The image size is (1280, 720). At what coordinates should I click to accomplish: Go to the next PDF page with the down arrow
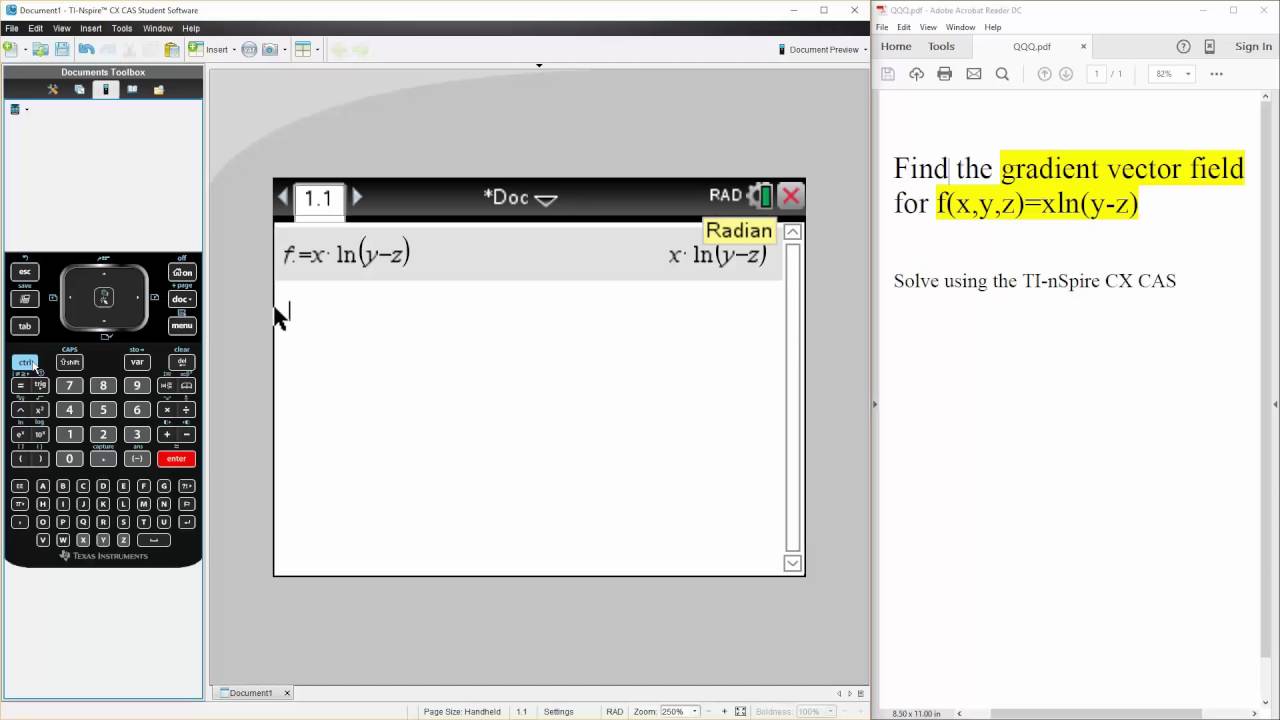(1066, 74)
